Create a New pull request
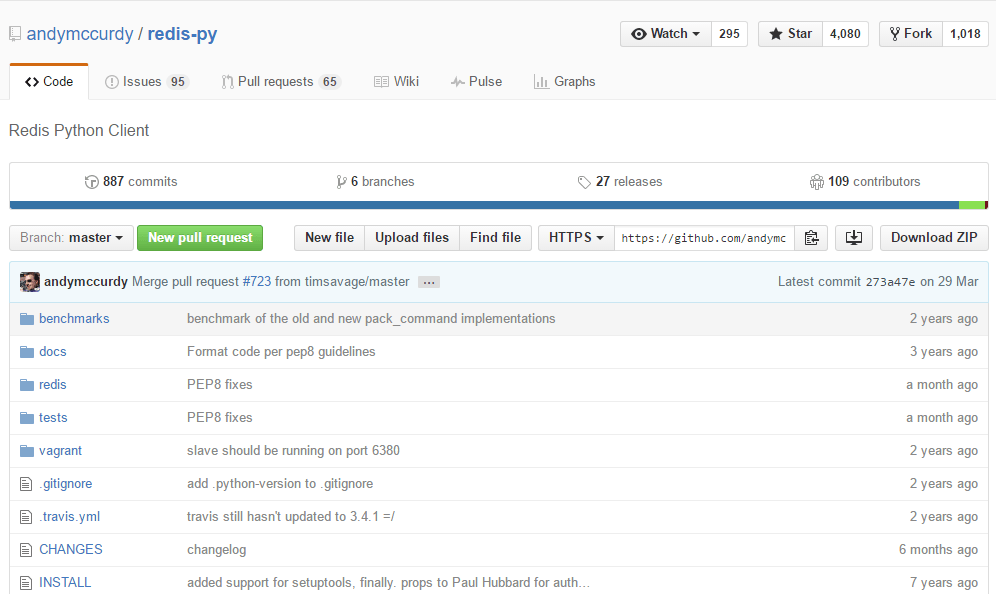The height and width of the screenshot is (594, 996). 200,238
